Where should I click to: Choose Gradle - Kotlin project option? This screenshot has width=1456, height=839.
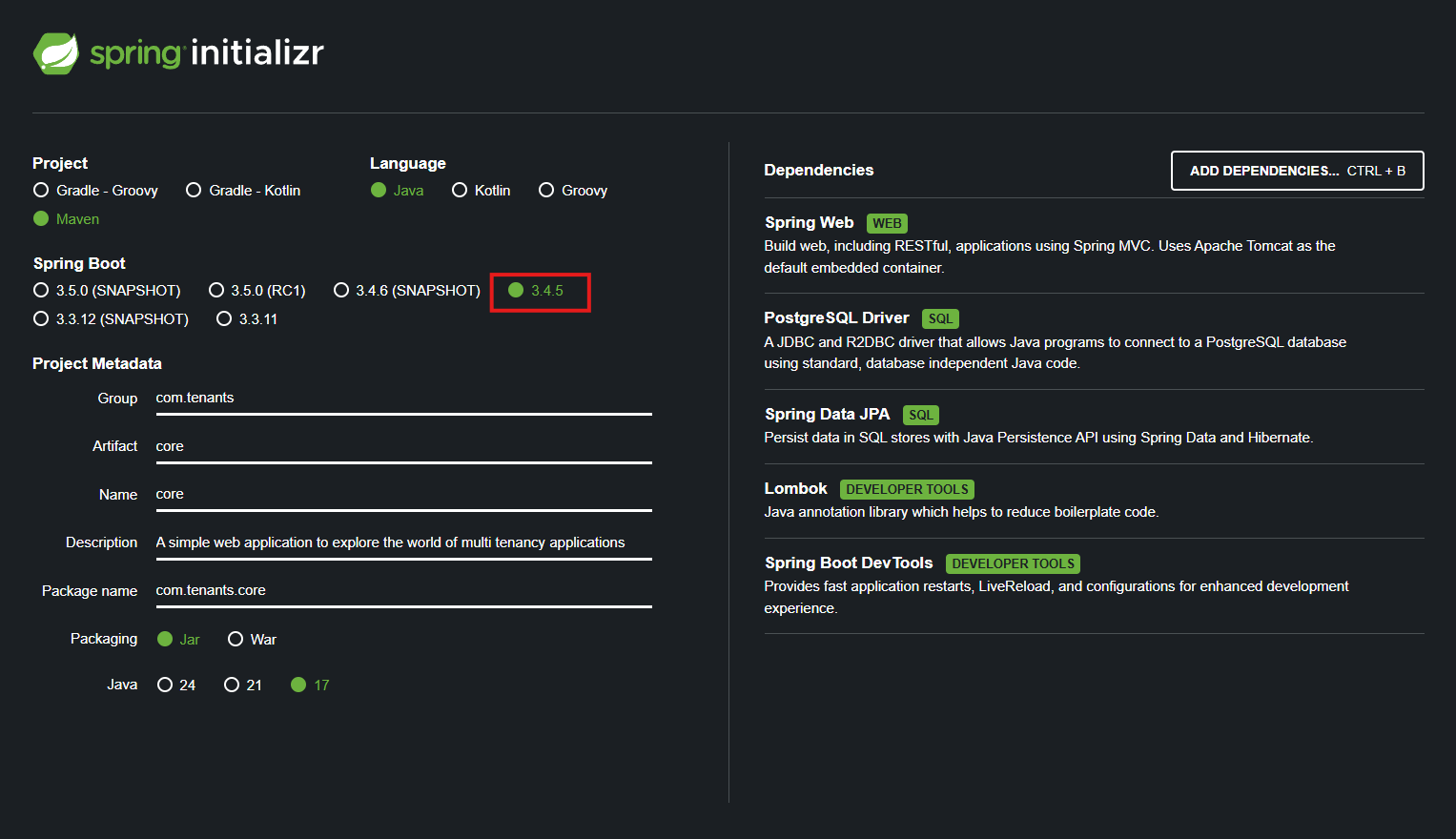pos(194,191)
